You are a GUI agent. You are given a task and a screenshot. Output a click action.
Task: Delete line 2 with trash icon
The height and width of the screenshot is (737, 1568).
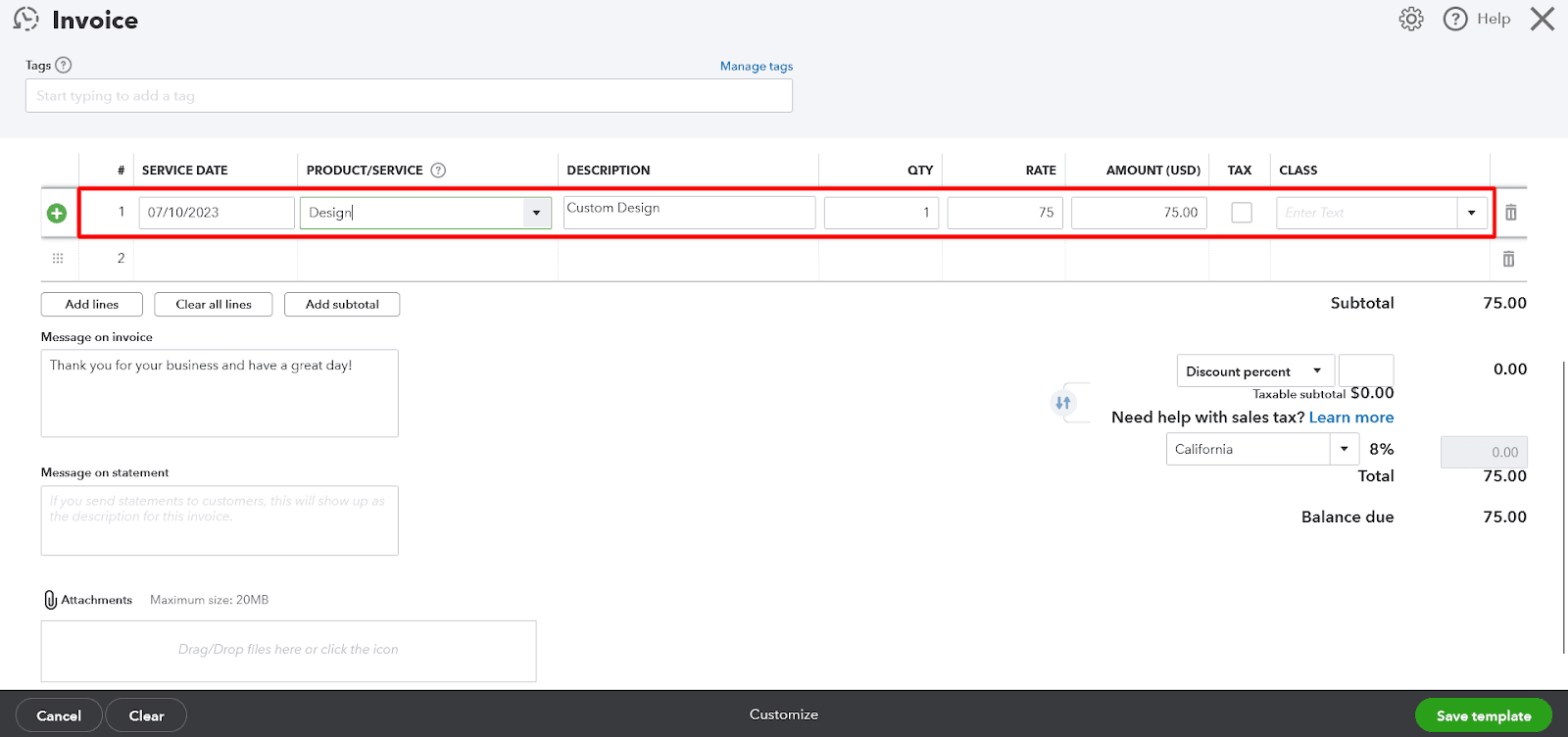tap(1508, 259)
